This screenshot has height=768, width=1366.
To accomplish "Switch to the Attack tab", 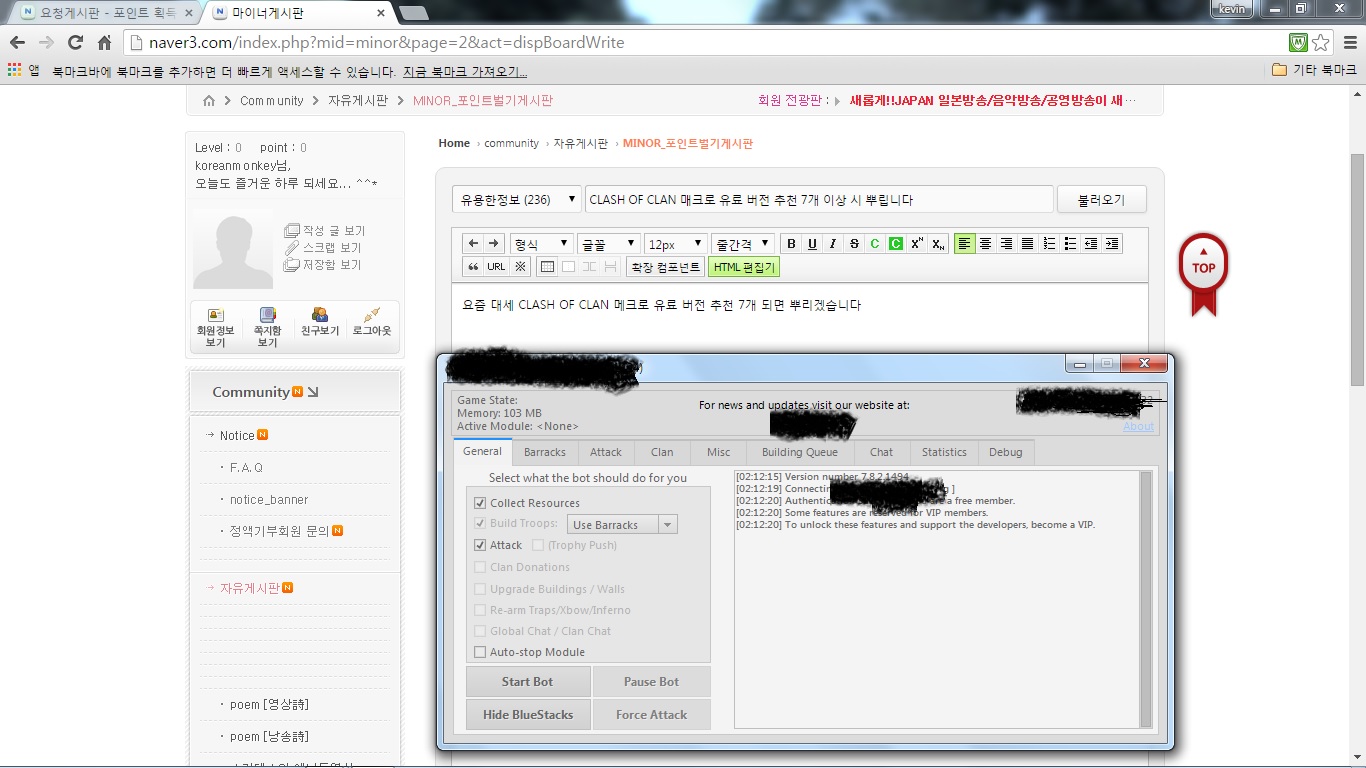I will coord(606,452).
